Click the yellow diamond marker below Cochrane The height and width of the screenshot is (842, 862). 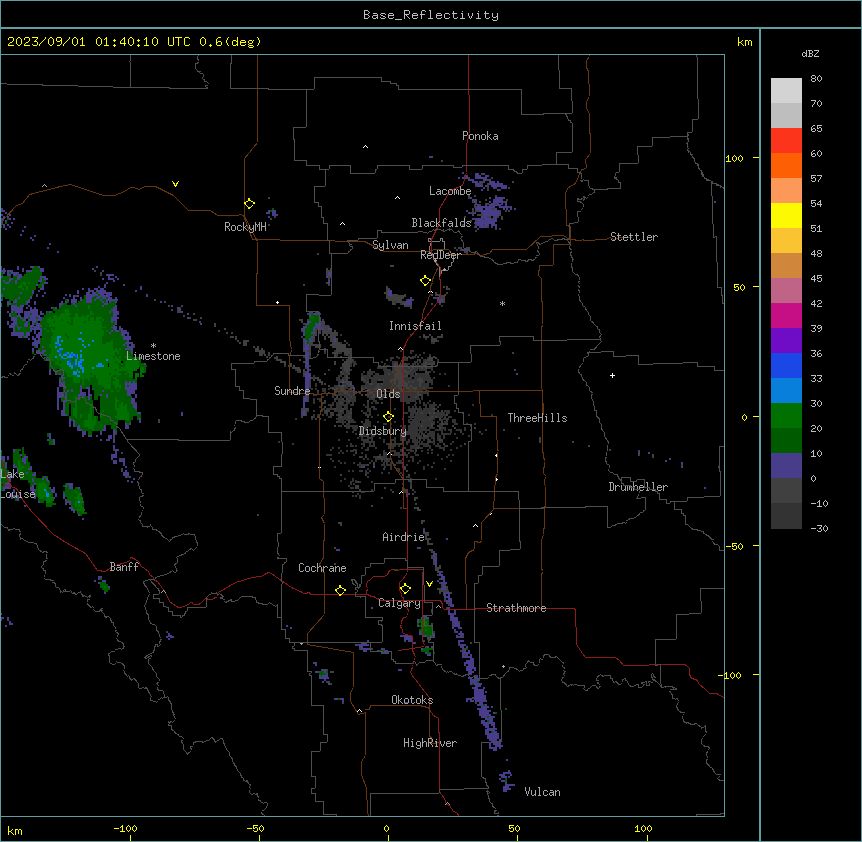point(340,590)
